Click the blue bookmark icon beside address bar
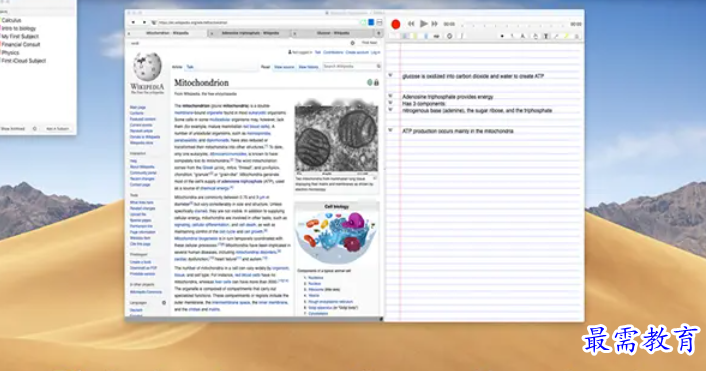Viewport: 706px width, 371px height. coord(371,23)
